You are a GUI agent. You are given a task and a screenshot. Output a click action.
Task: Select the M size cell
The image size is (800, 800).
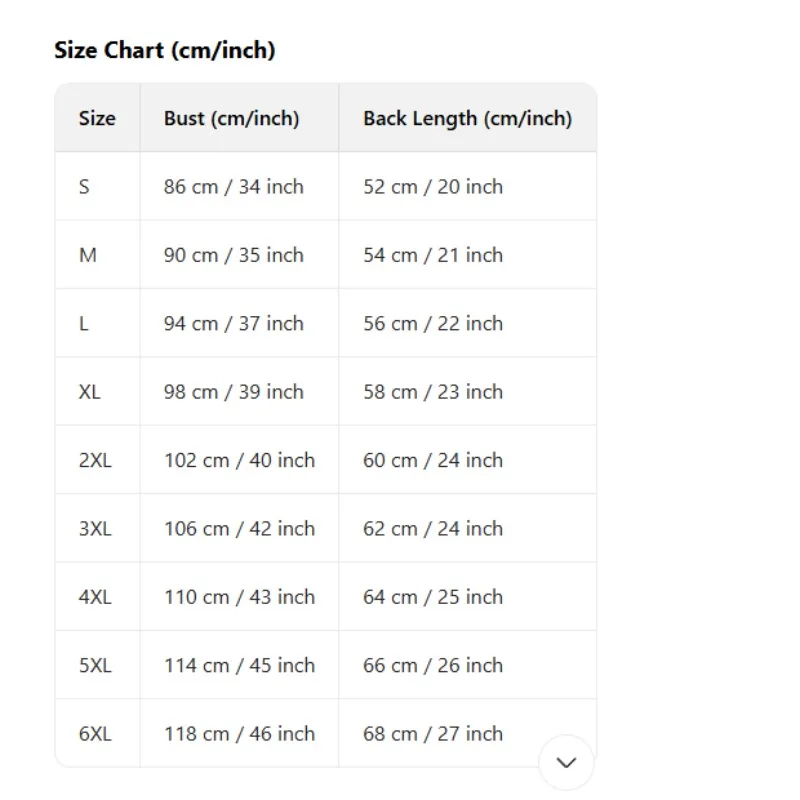tap(88, 255)
